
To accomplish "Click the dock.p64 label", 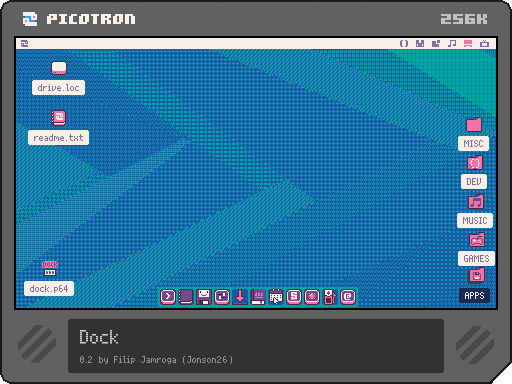I will pos(49,289).
